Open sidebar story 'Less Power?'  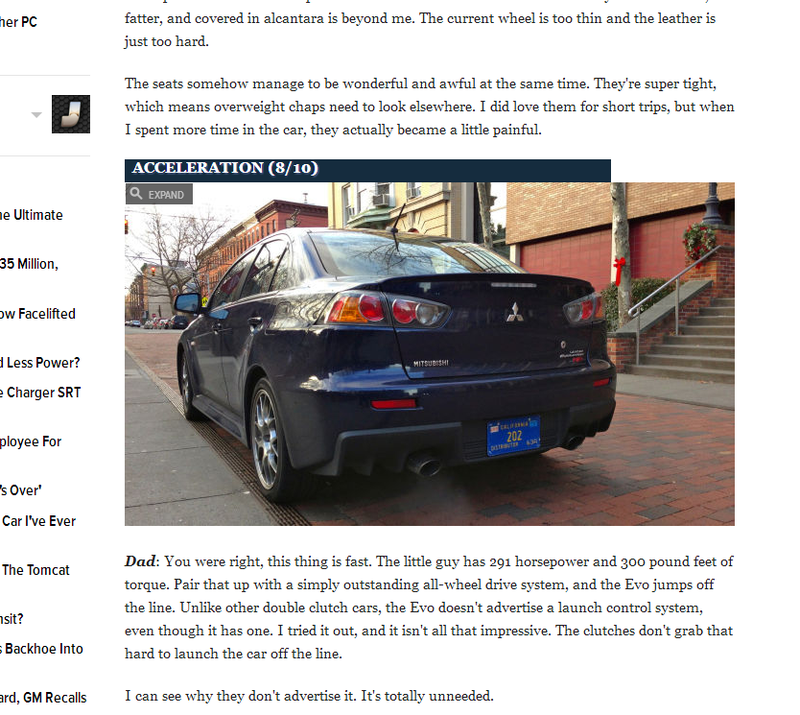click(x=40, y=362)
